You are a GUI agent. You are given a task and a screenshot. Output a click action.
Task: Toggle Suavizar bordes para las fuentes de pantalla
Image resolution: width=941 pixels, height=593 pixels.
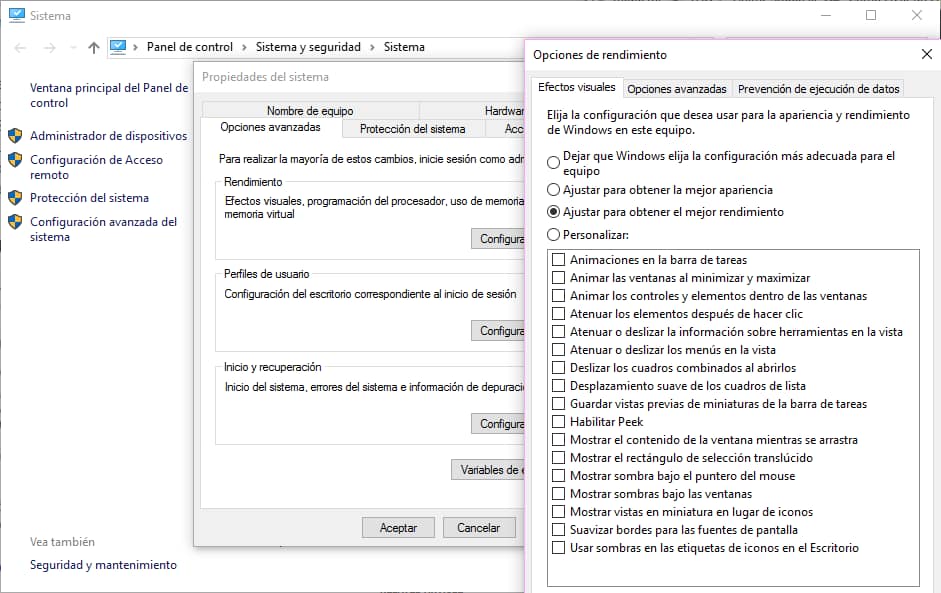click(558, 530)
